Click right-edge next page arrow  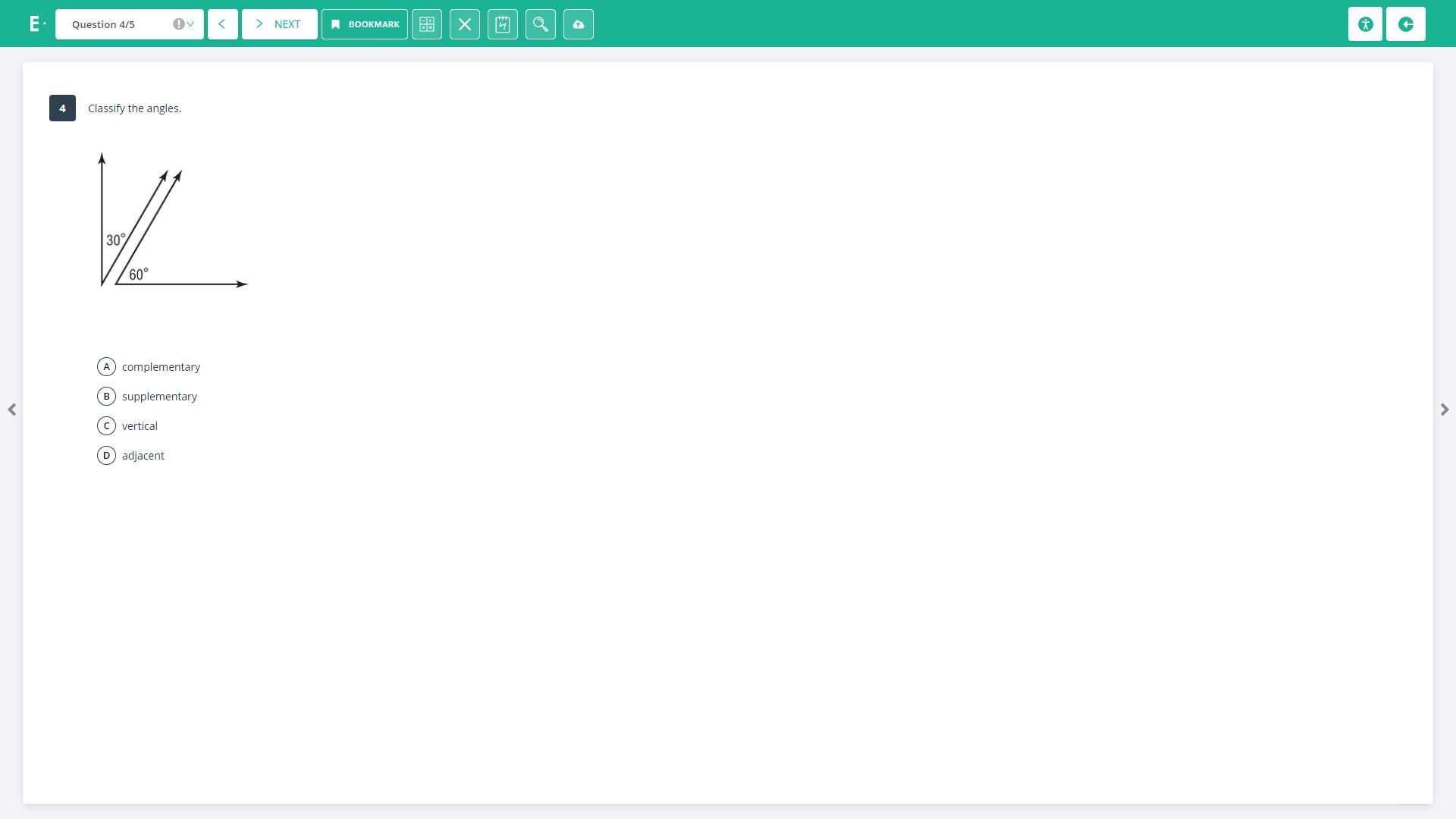click(x=1444, y=409)
